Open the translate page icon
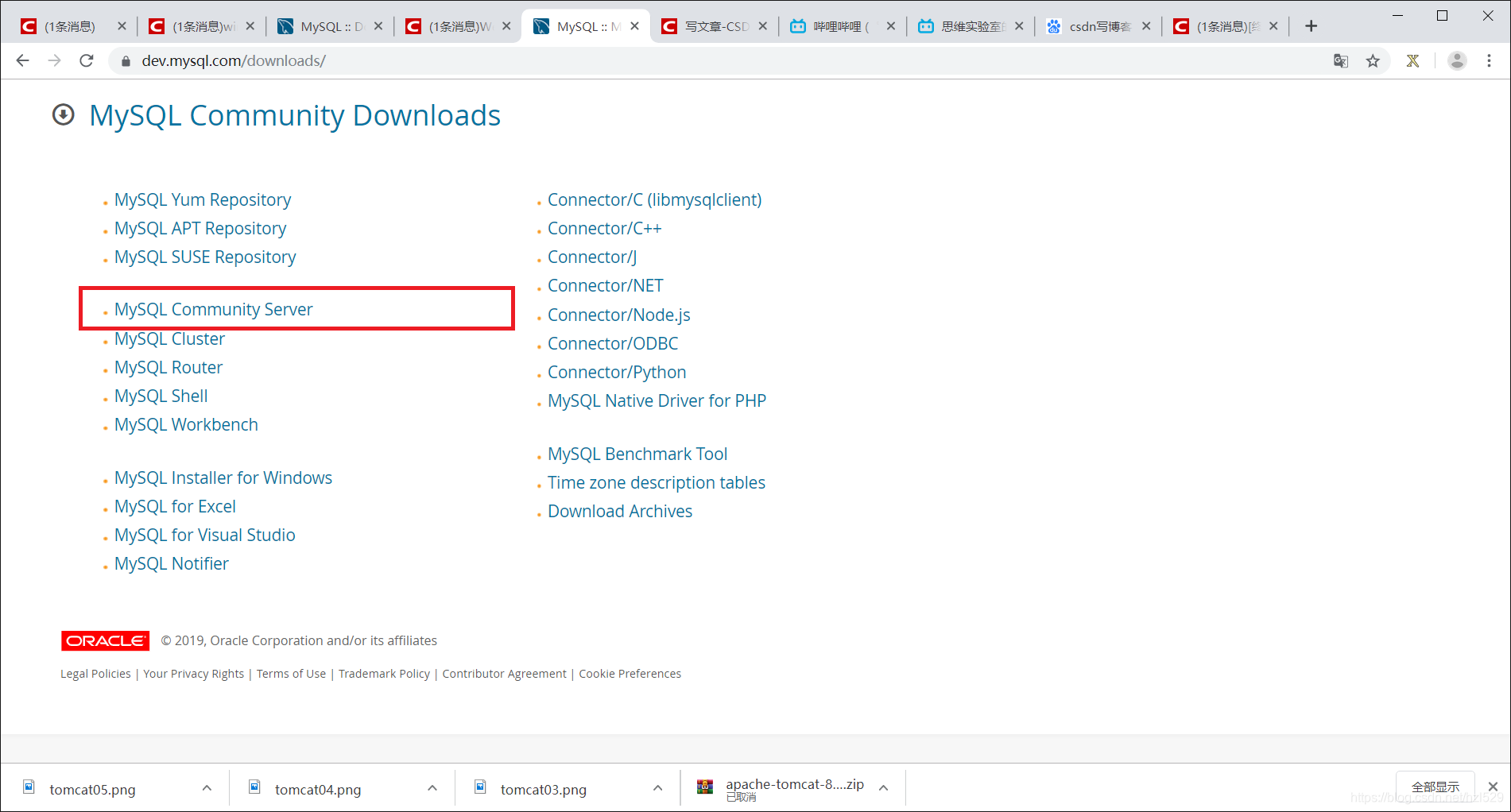This screenshot has width=1511, height=812. coord(1341,60)
